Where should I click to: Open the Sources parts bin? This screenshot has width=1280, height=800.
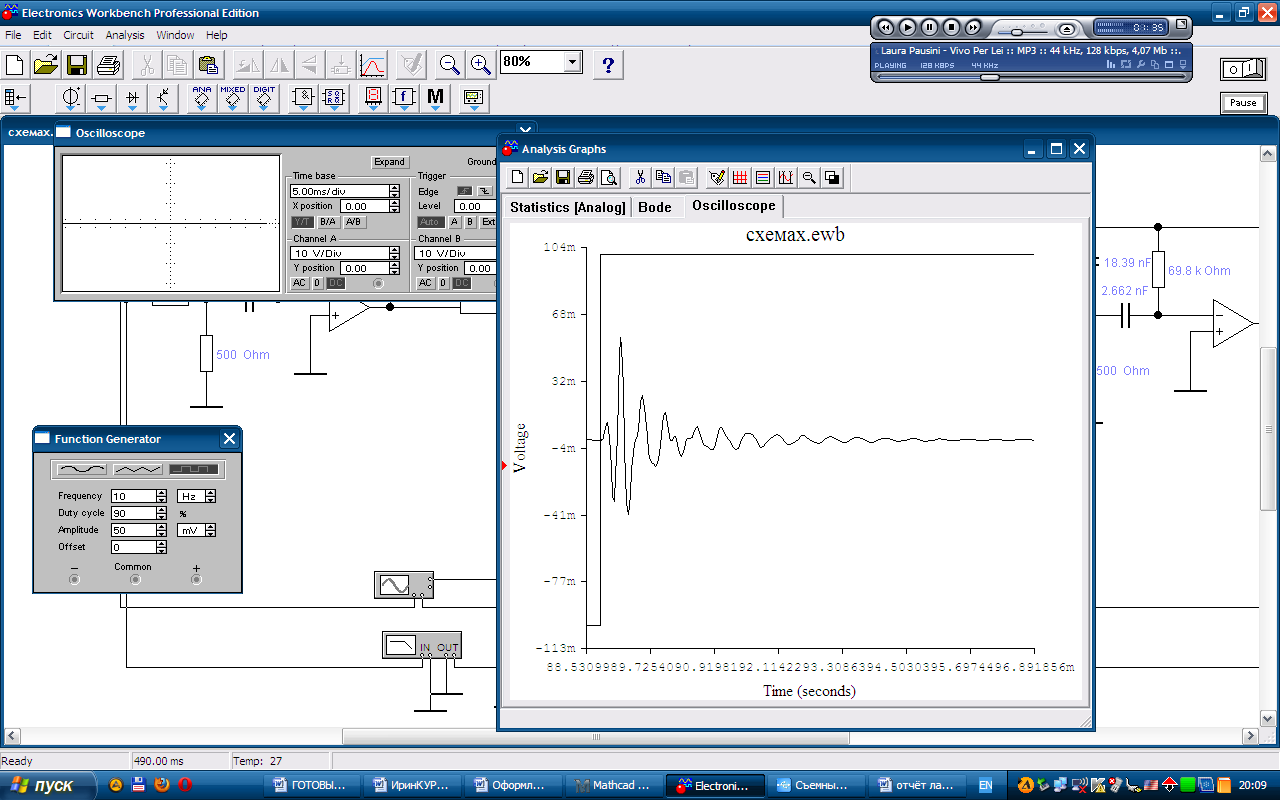71,98
